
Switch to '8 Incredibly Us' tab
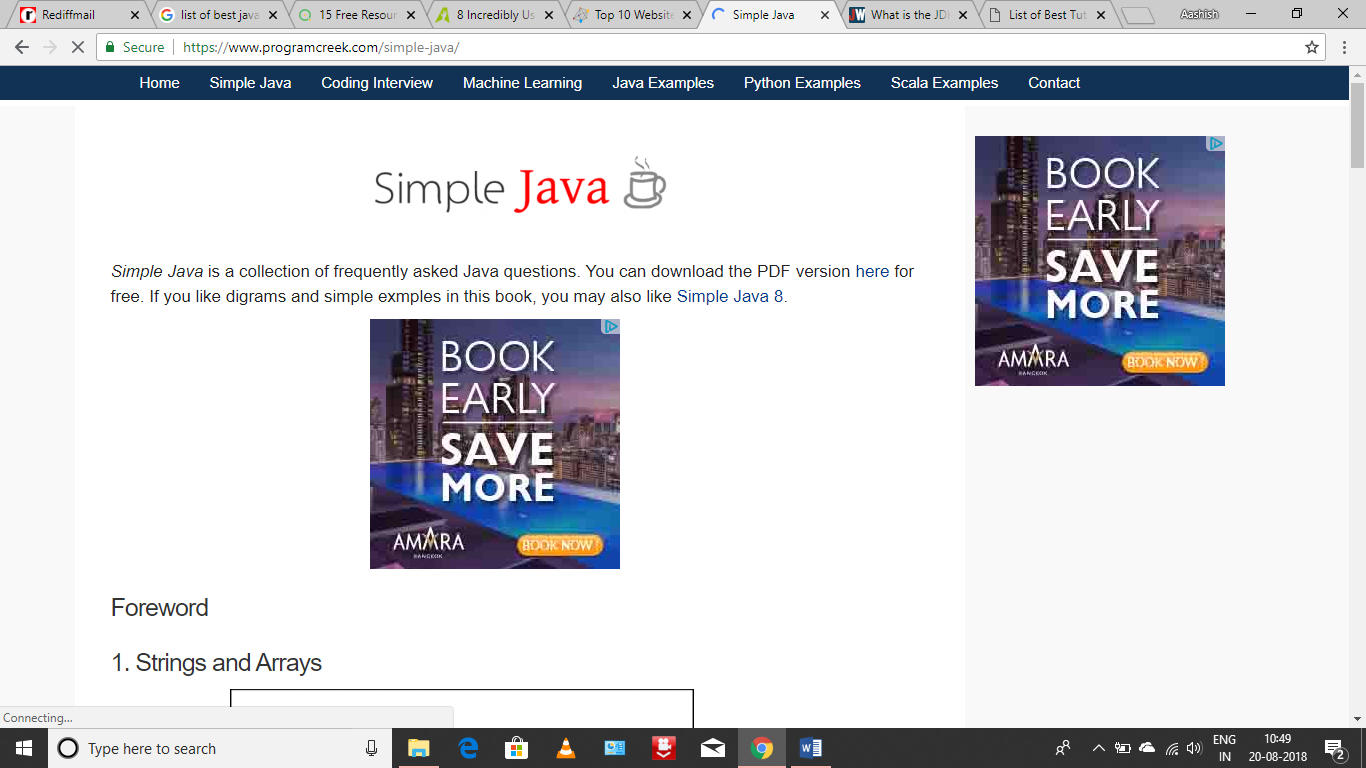click(494, 15)
